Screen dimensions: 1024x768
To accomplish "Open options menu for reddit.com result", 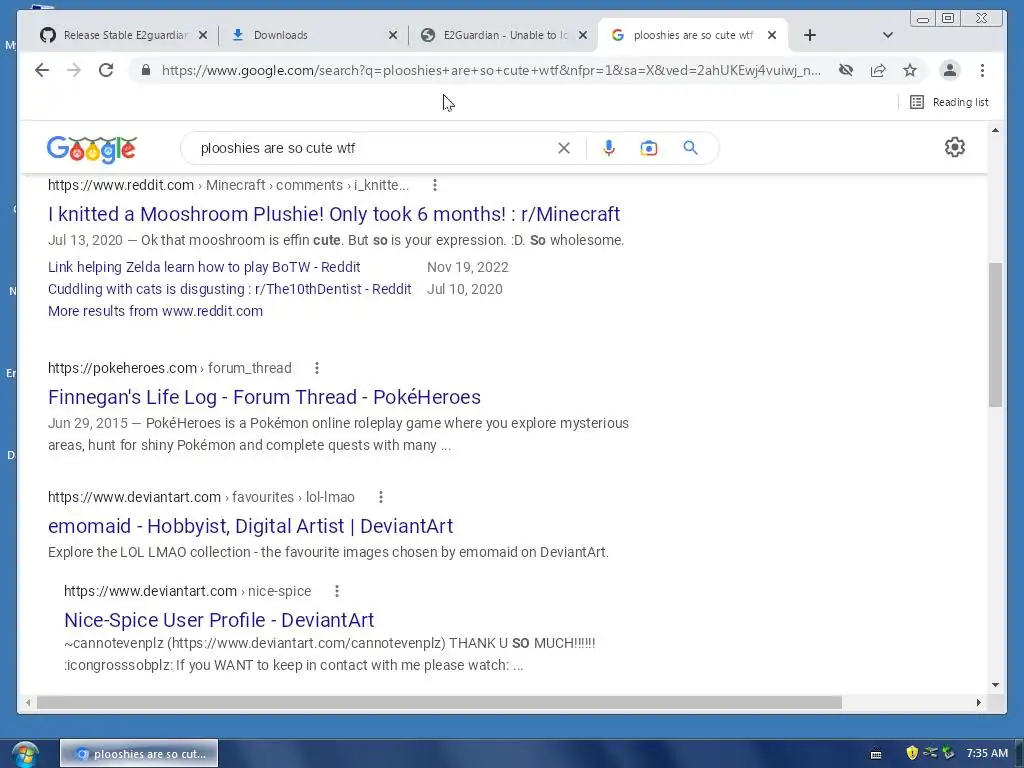I will [x=435, y=185].
